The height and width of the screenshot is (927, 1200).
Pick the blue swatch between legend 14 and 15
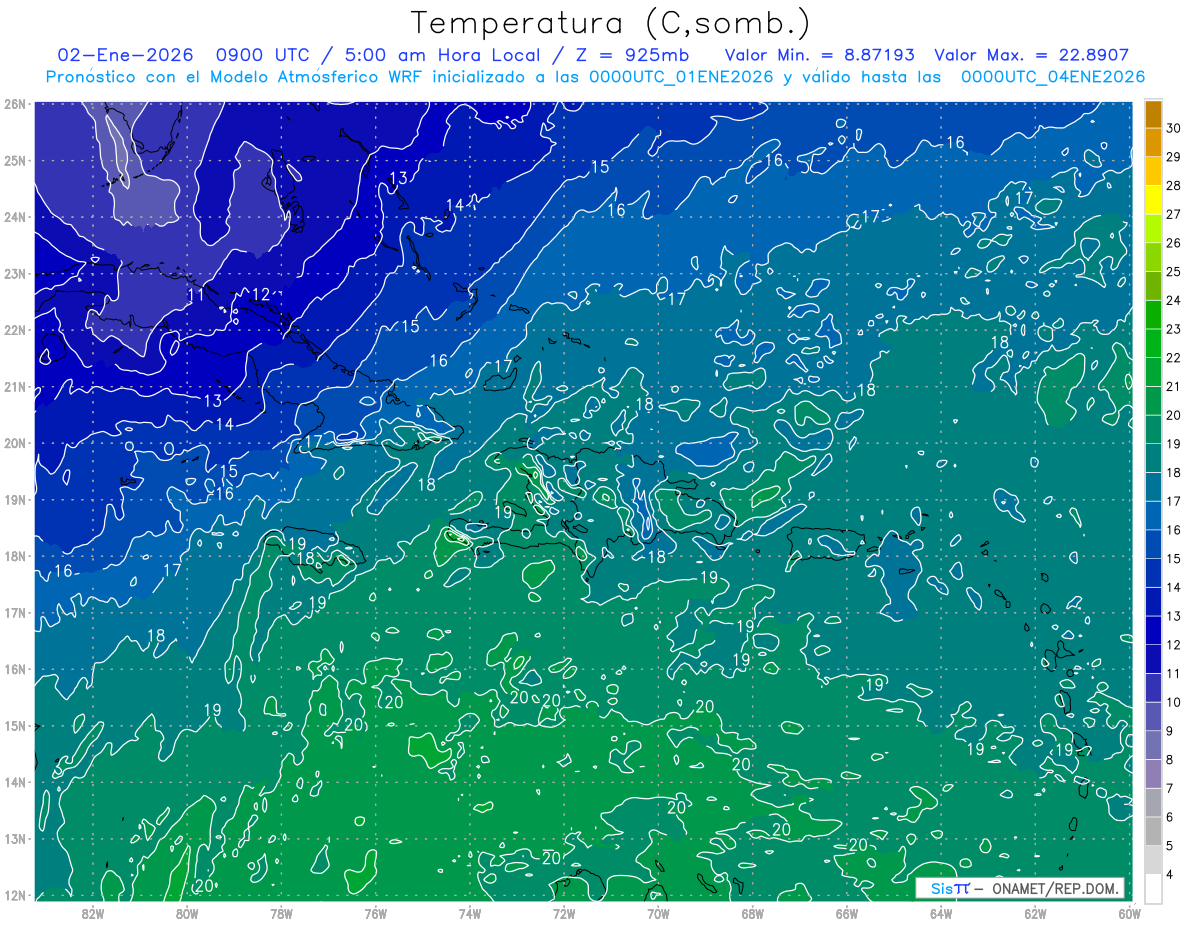click(x=1154, y=573)
